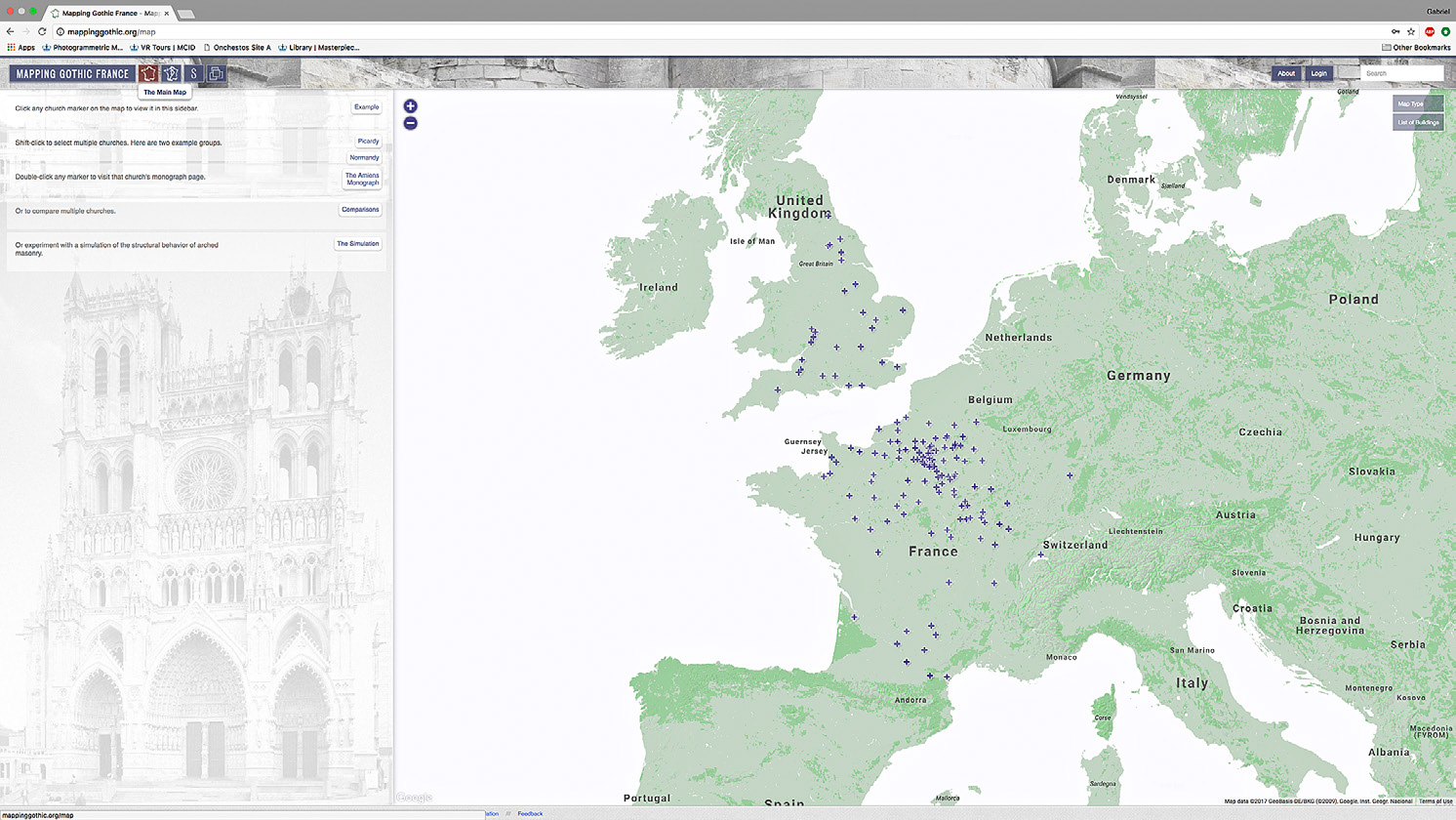The height and width of the screenshot is (820, 1456).
Task: Click the 'Poland' map label
Action: tap(1354, 300)
